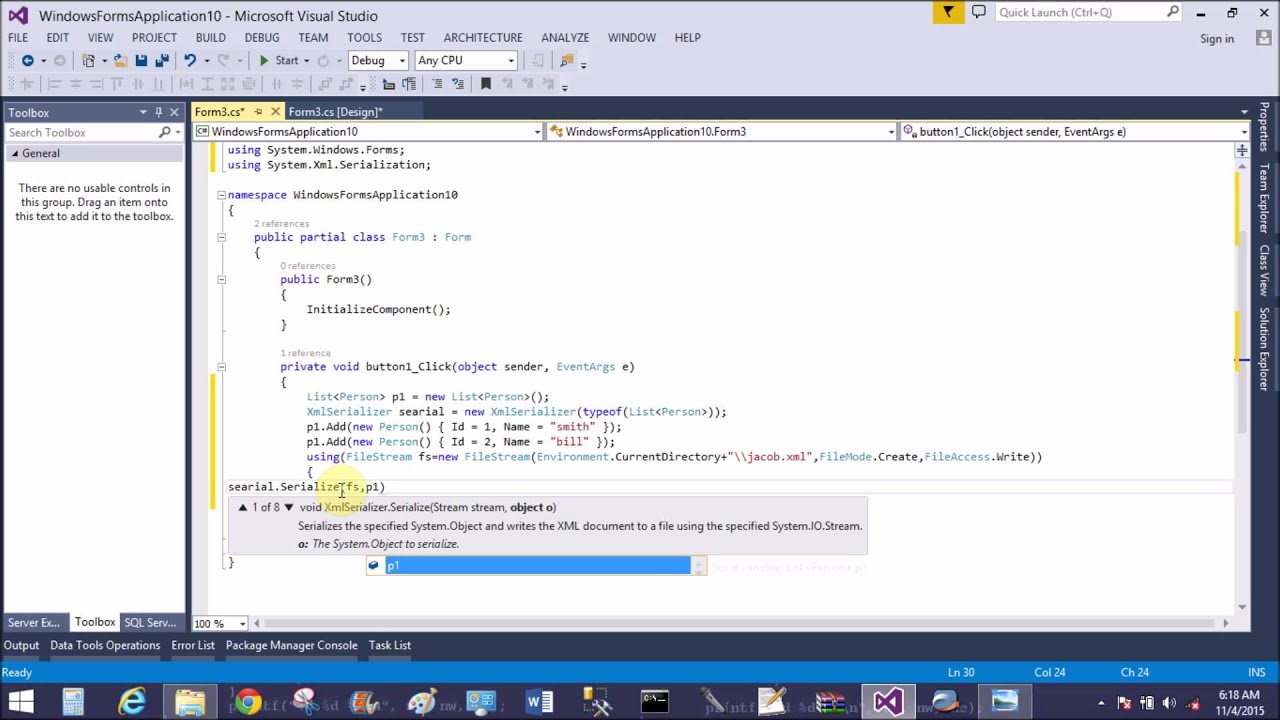
Task: Click the Uncomment selected lines icon
Action: click(x=459, y=84)
